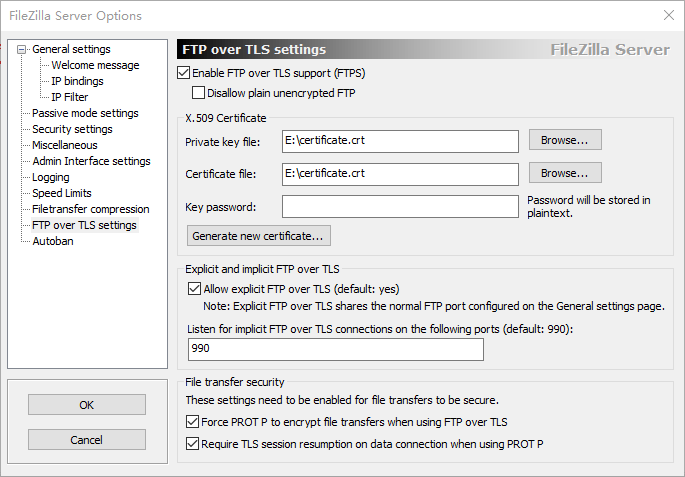Open Filetransfer compression settings
The width and height of the screenshot is (685, 477).
pos(90,209)
